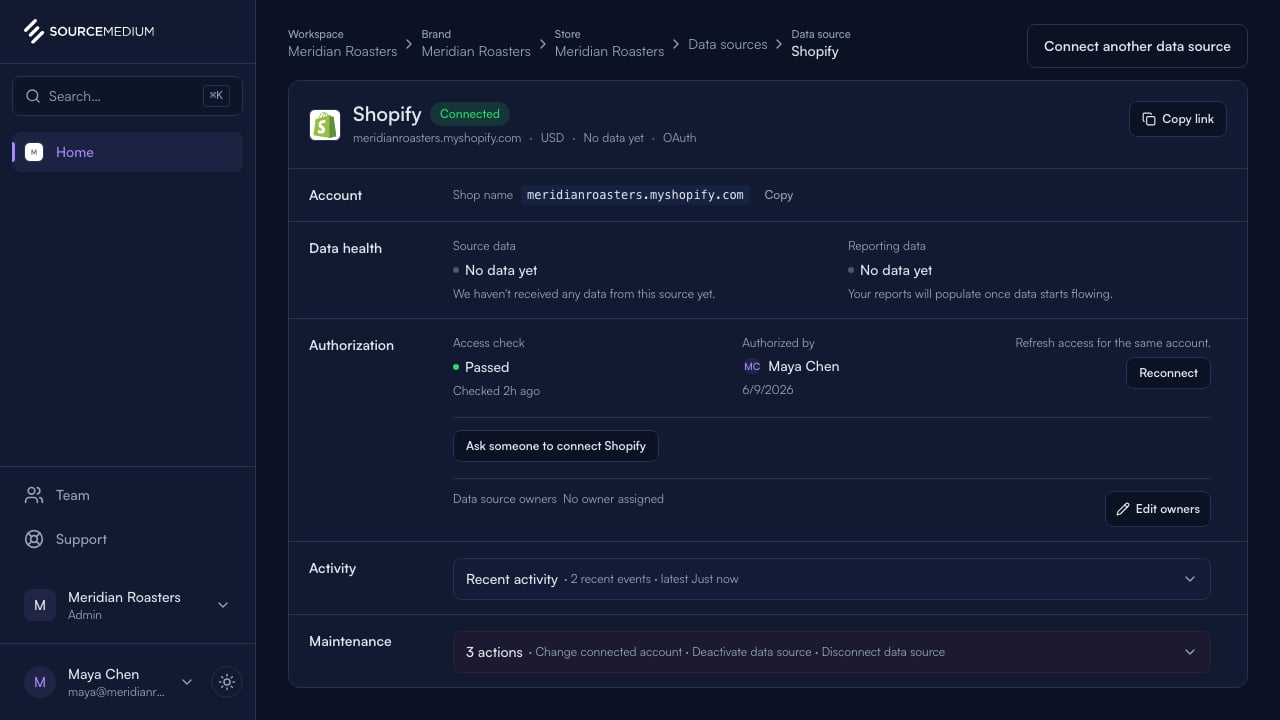Viewport: 1280px width, 720px height.
Task: Focus the Search input field
Action: [x=127, y=96]
